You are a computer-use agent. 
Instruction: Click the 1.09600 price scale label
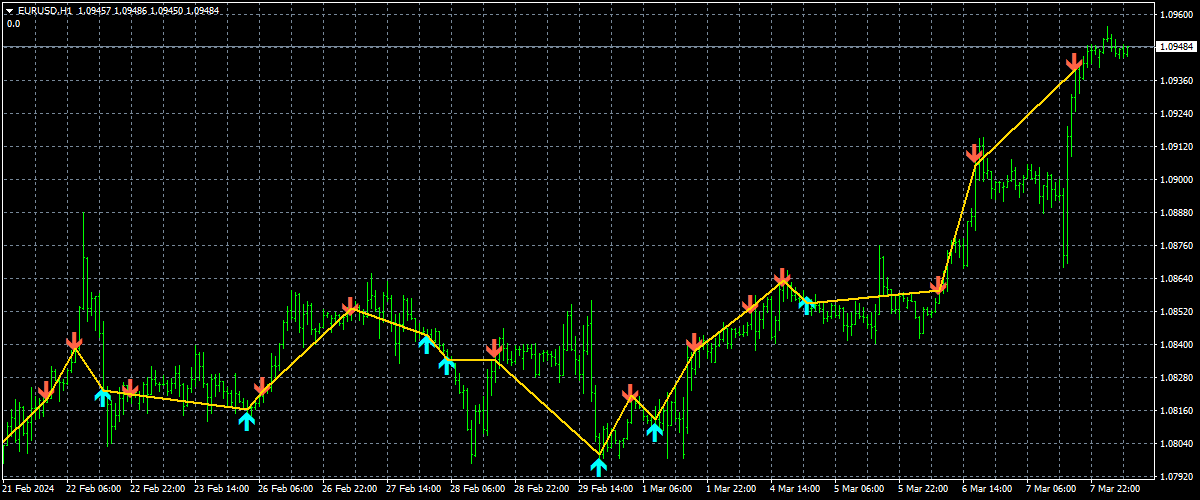click(1175, 15)
